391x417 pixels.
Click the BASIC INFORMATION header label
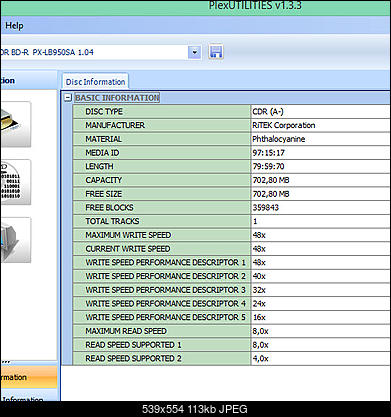click(x=117, y=98)
